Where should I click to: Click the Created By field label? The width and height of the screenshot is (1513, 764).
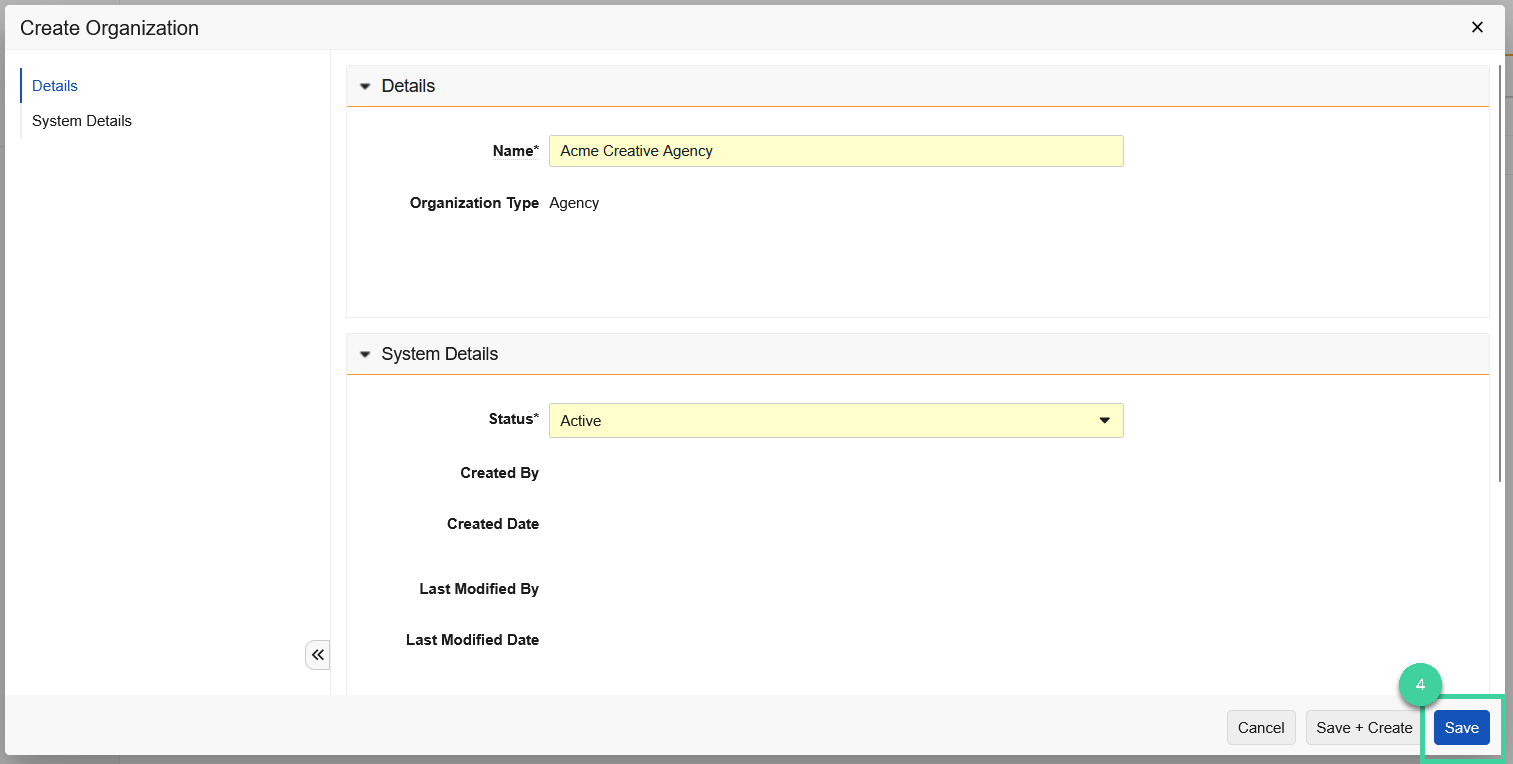(x=499, y=472)
